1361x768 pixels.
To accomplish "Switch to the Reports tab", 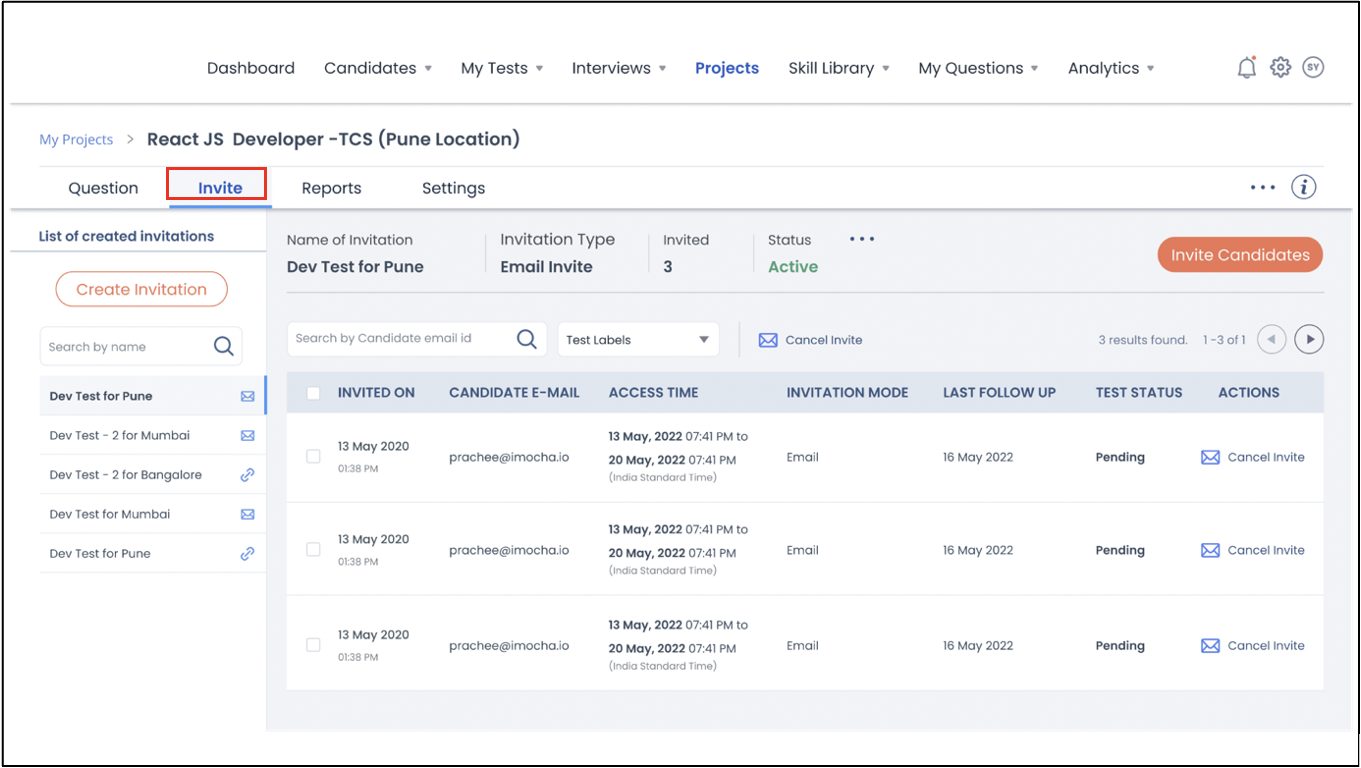I will tap(331, 188).
